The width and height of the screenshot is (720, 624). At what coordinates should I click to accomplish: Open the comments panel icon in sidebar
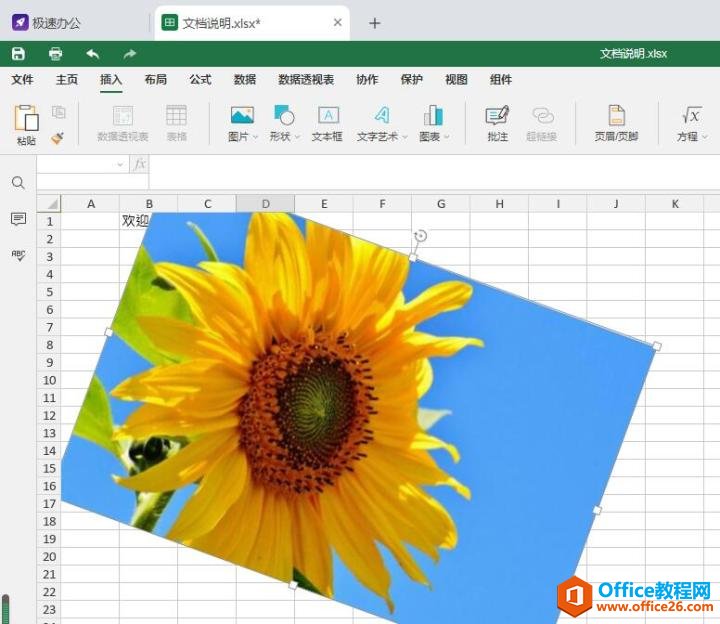click(18, 219)
